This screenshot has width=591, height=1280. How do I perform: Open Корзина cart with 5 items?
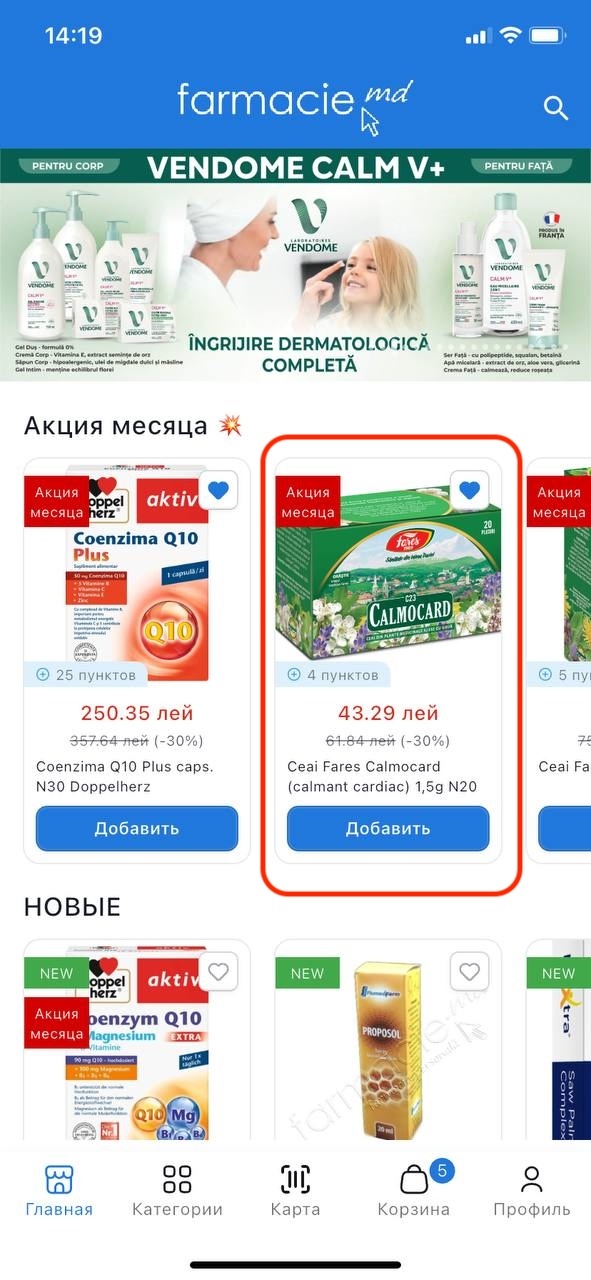click(413, 1190)
